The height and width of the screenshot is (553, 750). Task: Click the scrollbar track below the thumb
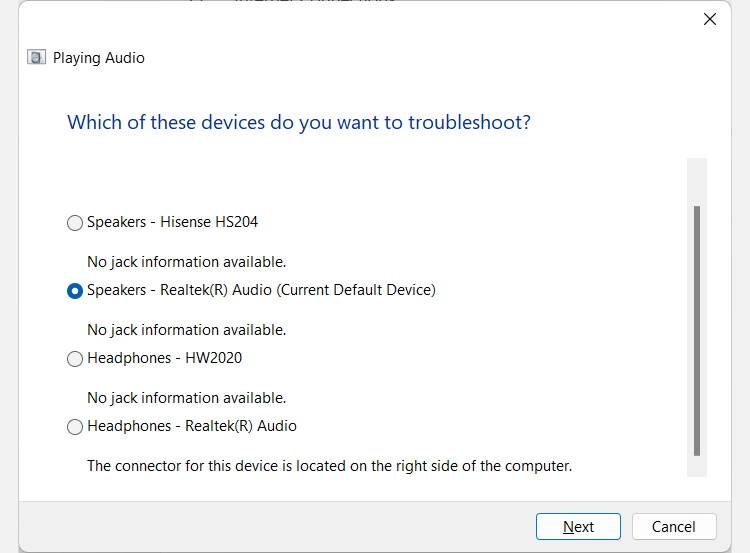(697, 467)
